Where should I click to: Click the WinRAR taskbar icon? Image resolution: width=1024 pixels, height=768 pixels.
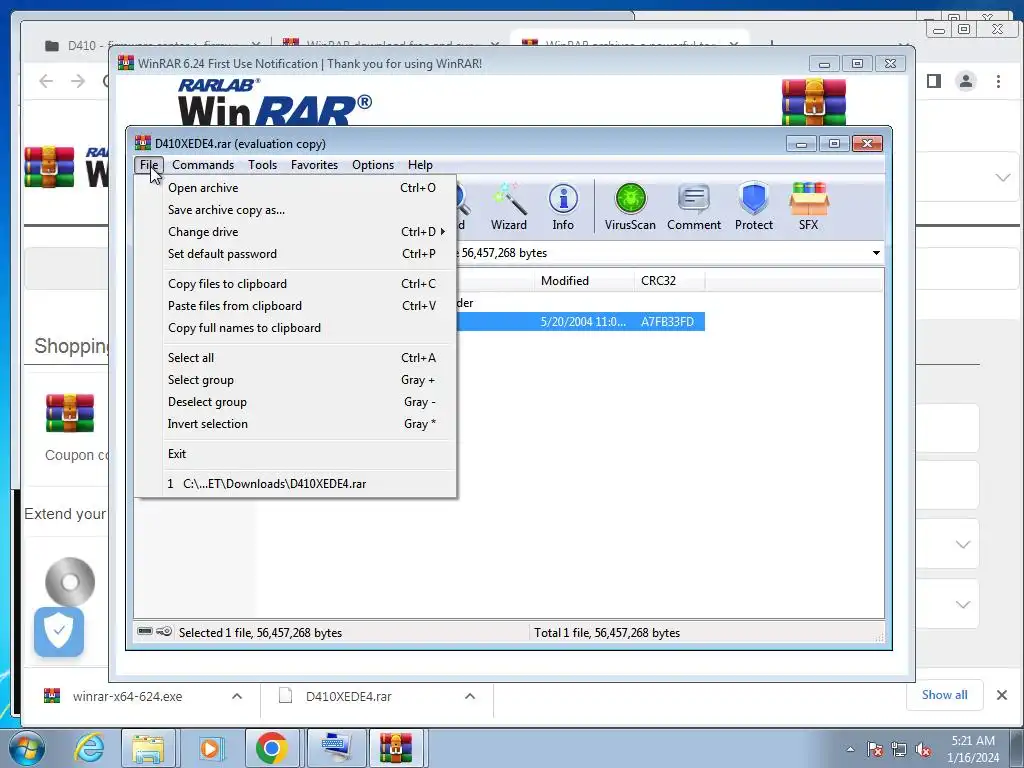396,748
